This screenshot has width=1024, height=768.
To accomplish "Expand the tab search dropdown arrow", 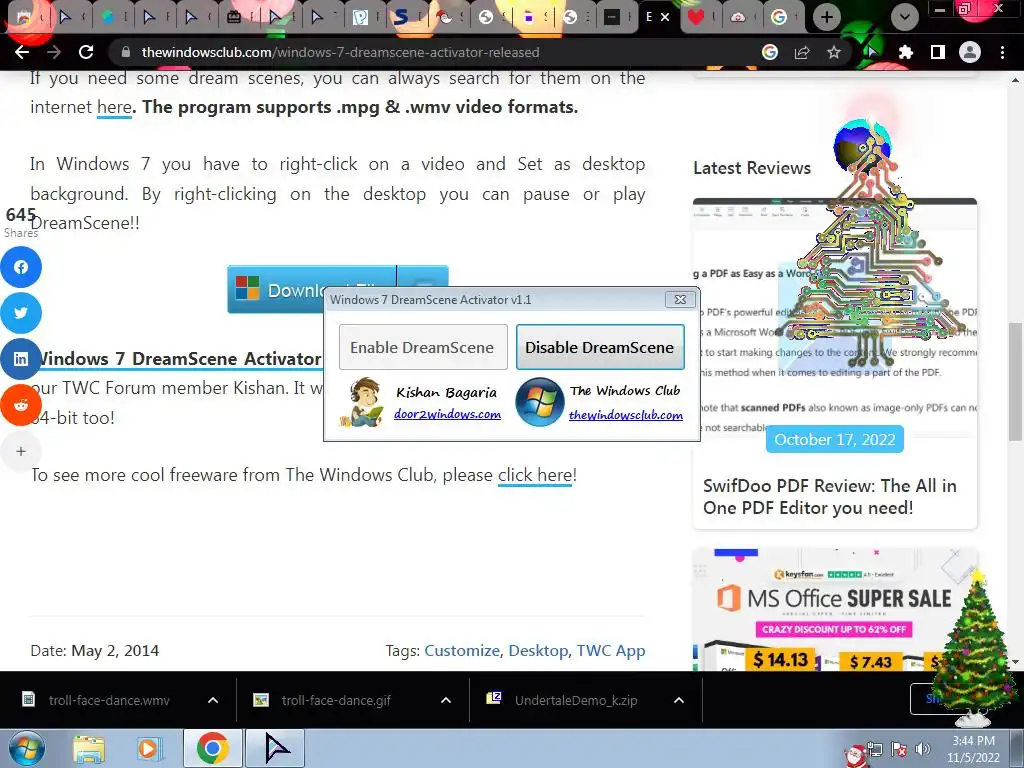I will (904, 17).
